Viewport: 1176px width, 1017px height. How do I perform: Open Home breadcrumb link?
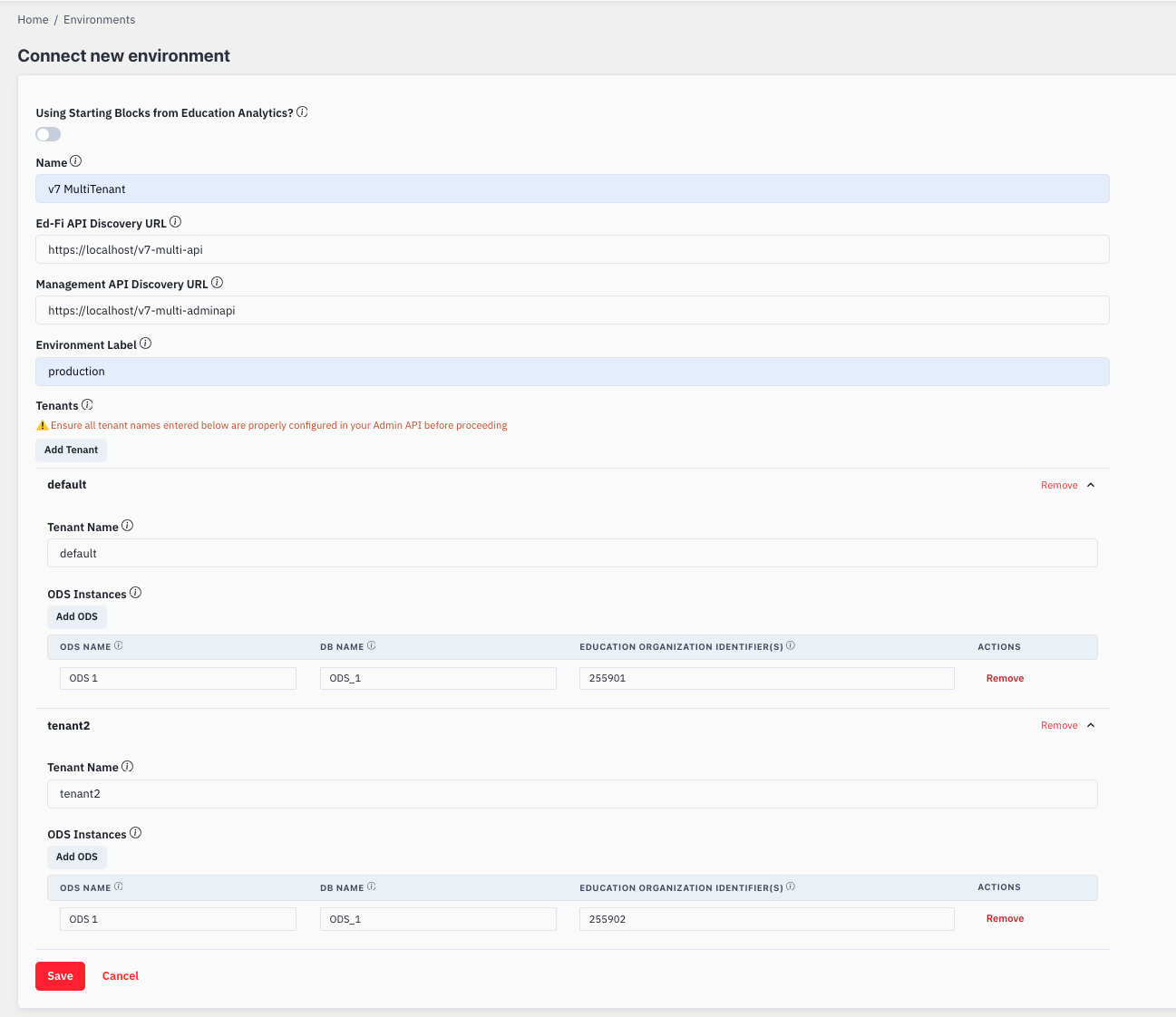point(33,20)
